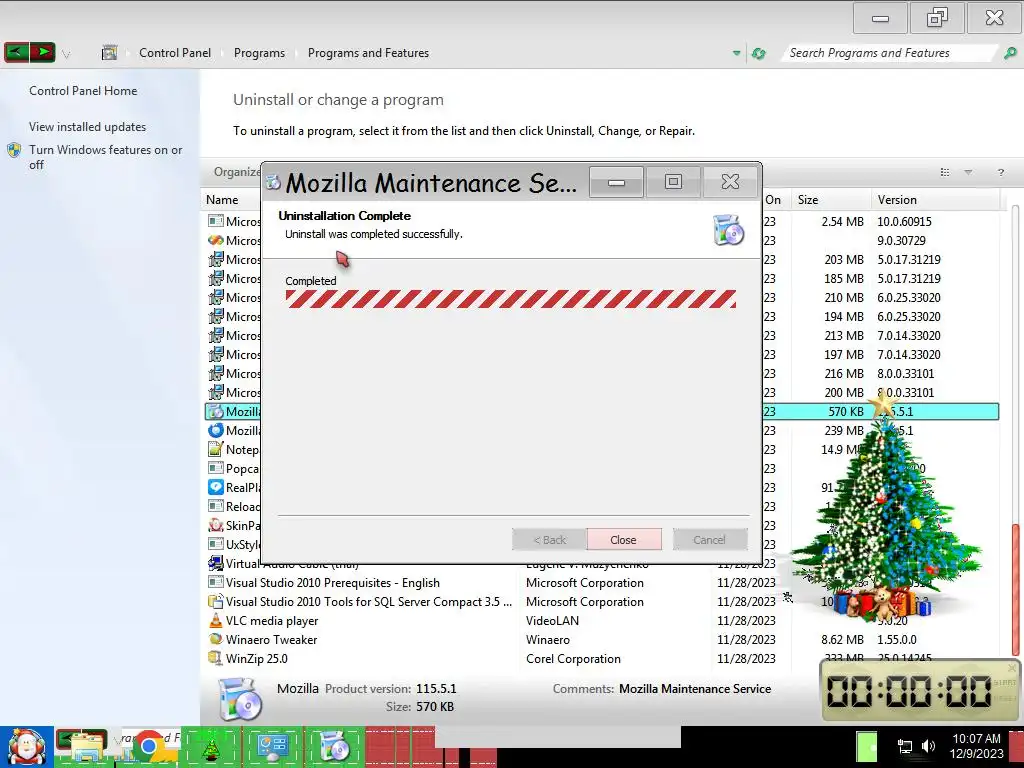1024x768 pixels.
Task: Open the volume speaker tray icon
Action: [x=928, y=746]
